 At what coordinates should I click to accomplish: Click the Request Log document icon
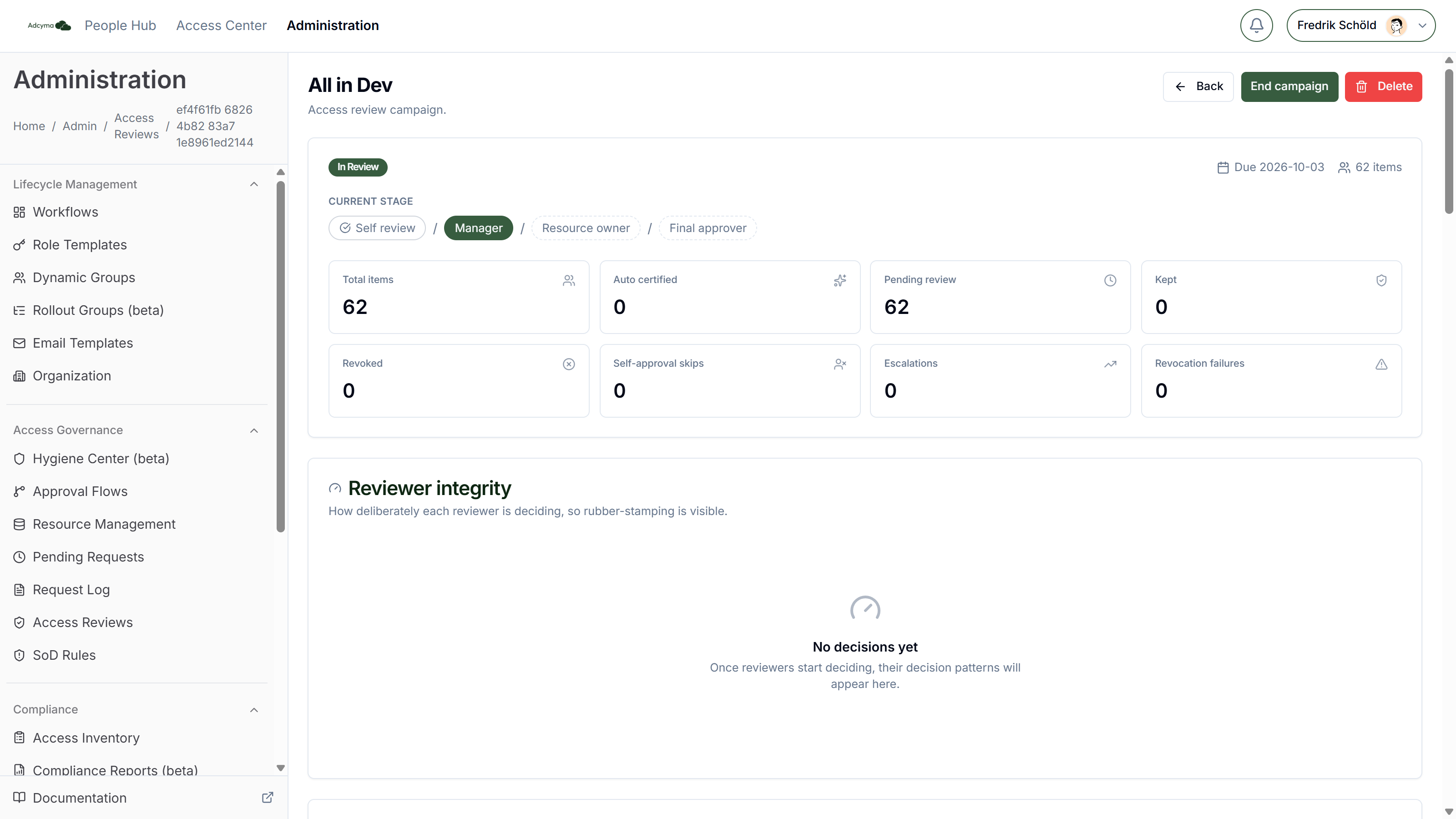[19, 590]
